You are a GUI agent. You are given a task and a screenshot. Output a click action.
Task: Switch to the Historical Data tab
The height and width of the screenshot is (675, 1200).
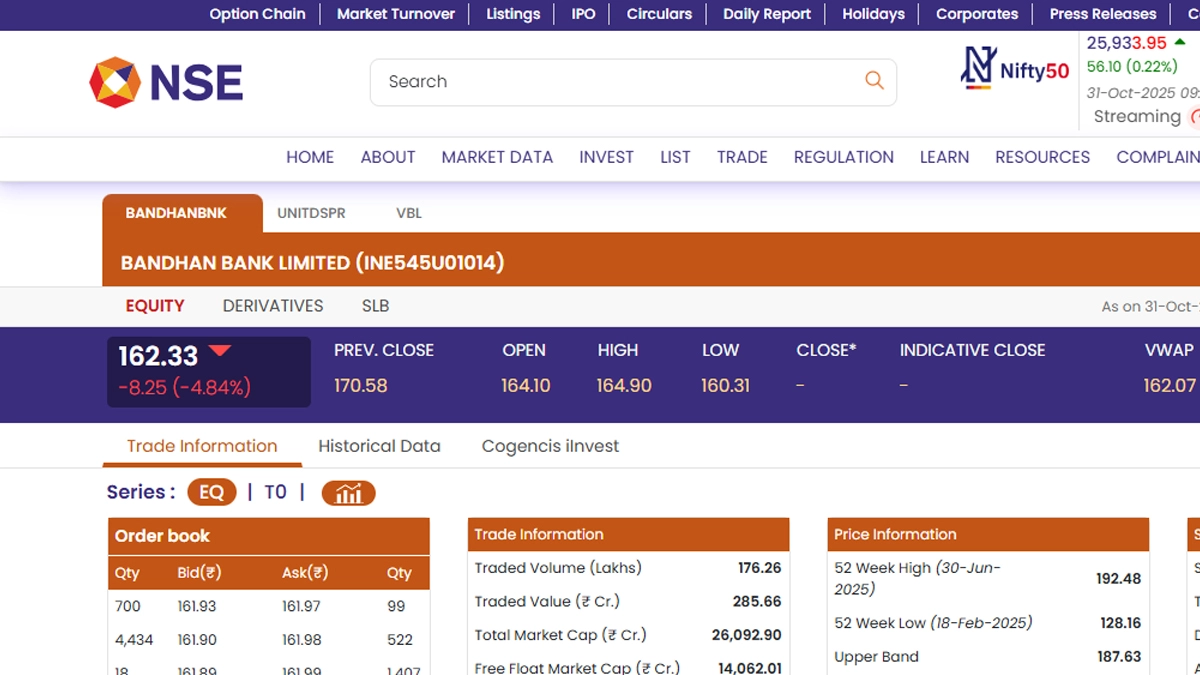[x=379, y=446]
